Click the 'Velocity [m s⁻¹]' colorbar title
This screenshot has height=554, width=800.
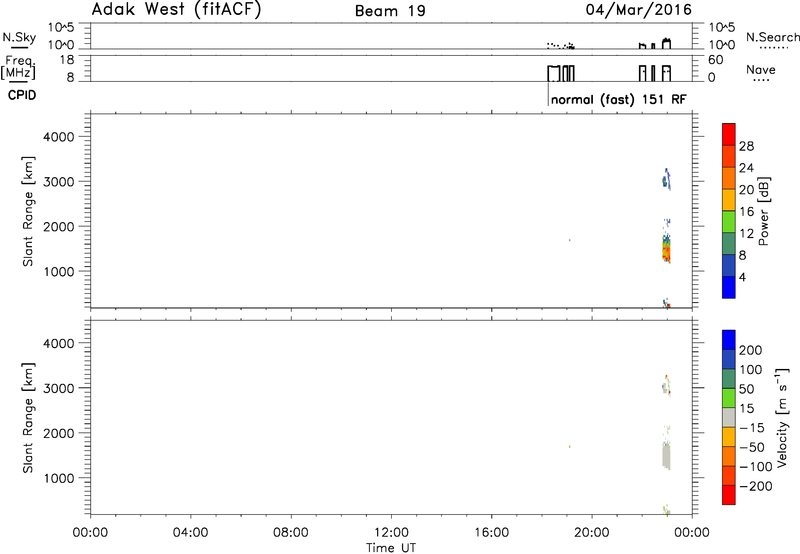tap(782, 417)
